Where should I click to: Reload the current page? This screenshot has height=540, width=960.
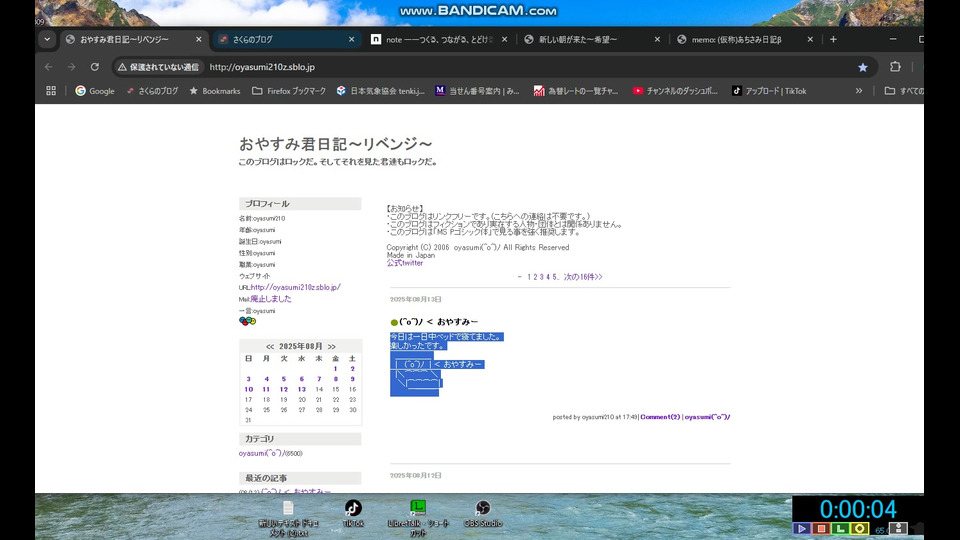click(95, 67)
